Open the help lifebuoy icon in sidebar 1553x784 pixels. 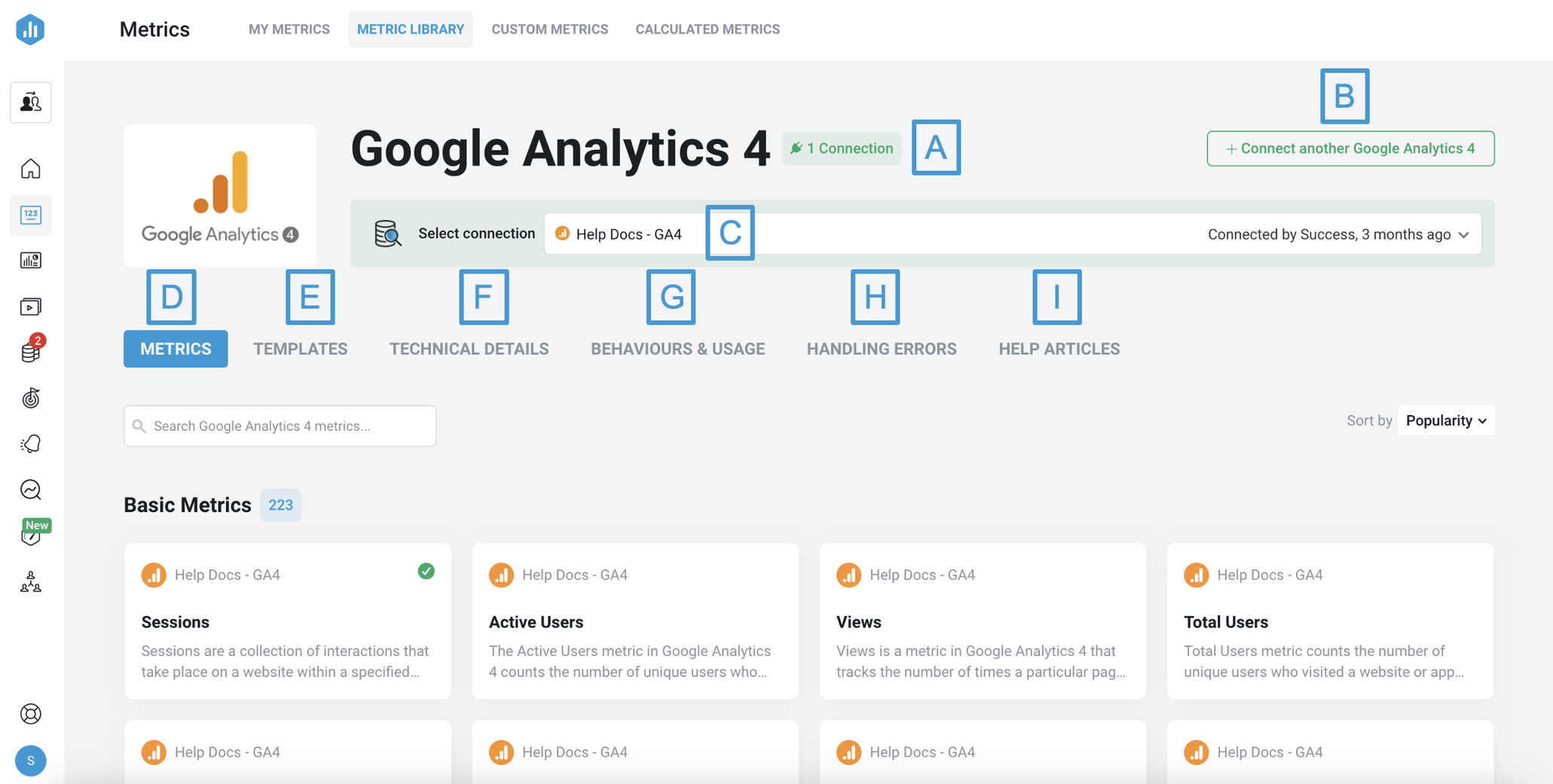pos(31,713)
